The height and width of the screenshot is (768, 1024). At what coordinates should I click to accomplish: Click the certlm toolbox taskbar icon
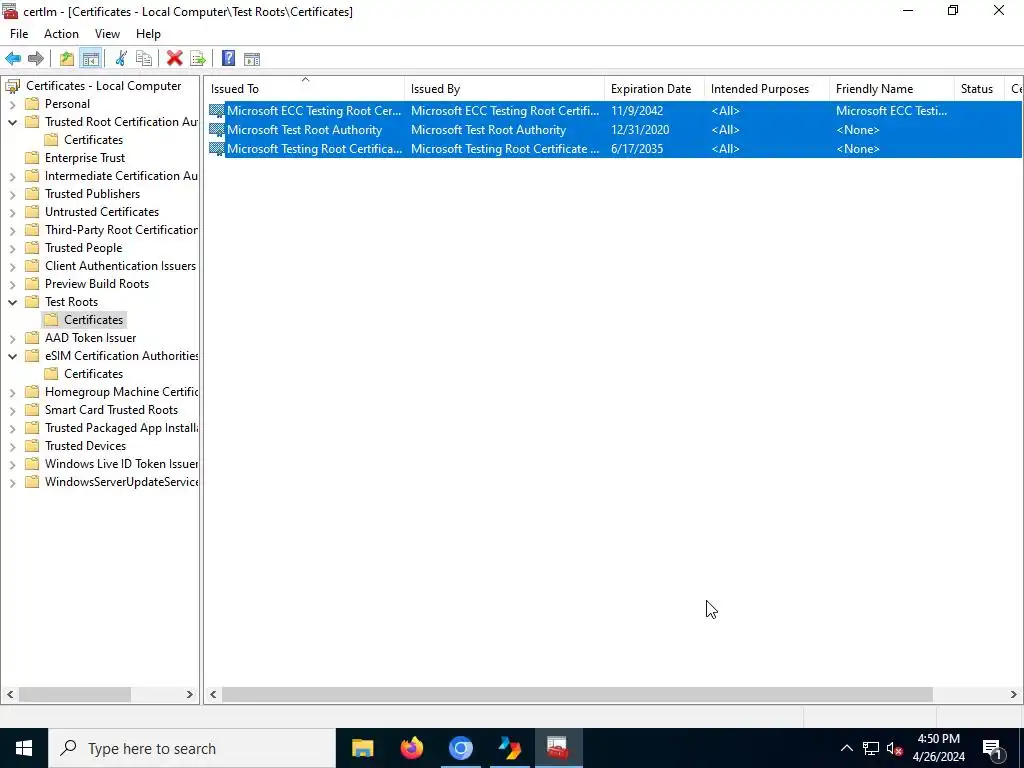coord(558,748)
